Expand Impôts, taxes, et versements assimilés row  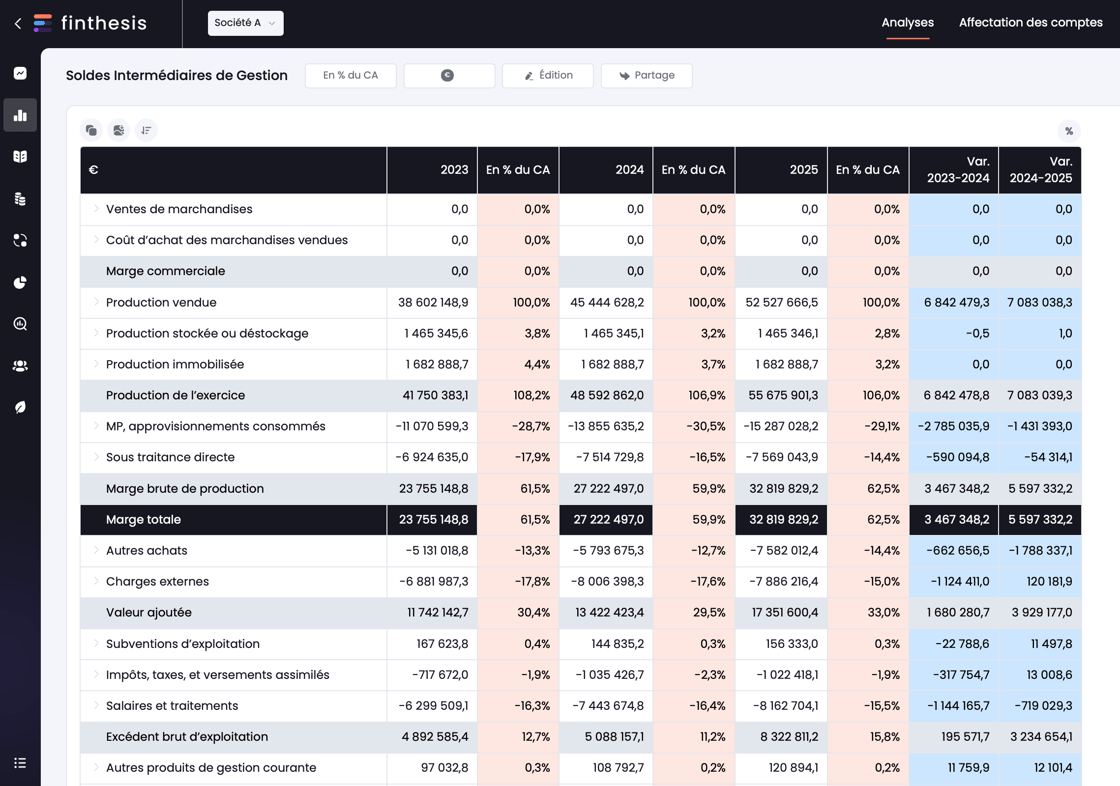pos(96,674)
